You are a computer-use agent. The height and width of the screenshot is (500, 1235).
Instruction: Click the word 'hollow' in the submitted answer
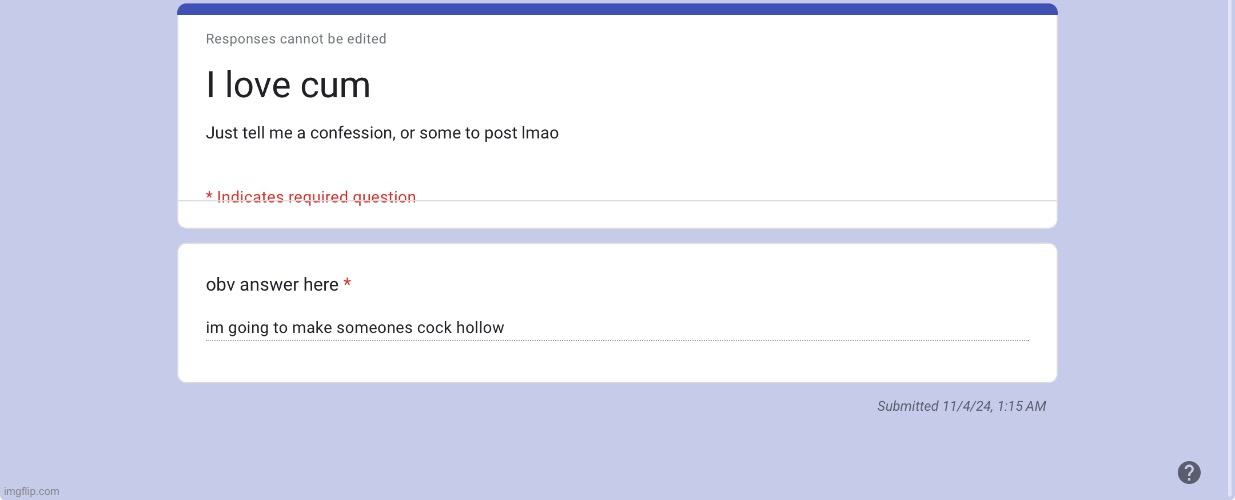[480, 328]
